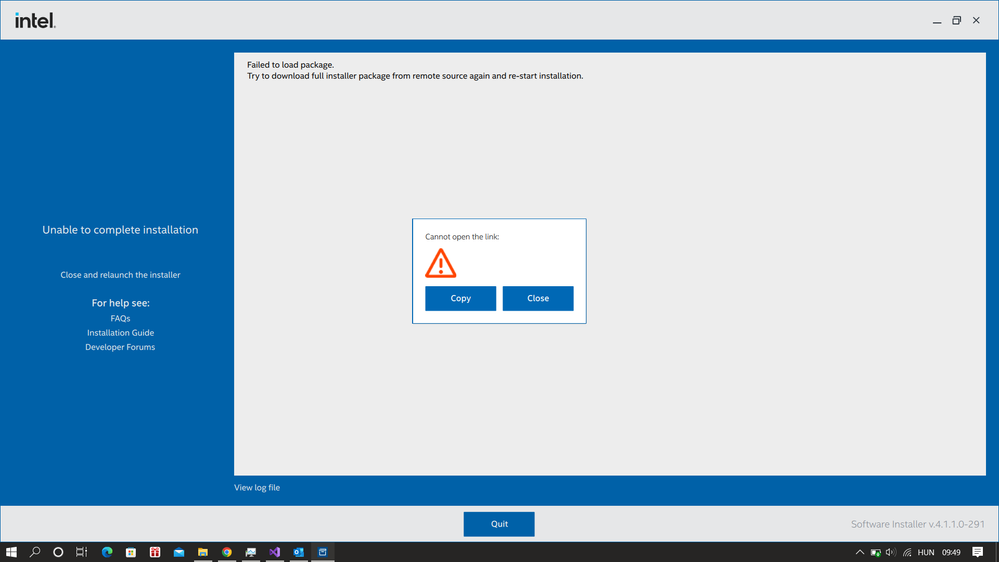Open Microsoft Store from the taskbar

[x=131, y=552]
